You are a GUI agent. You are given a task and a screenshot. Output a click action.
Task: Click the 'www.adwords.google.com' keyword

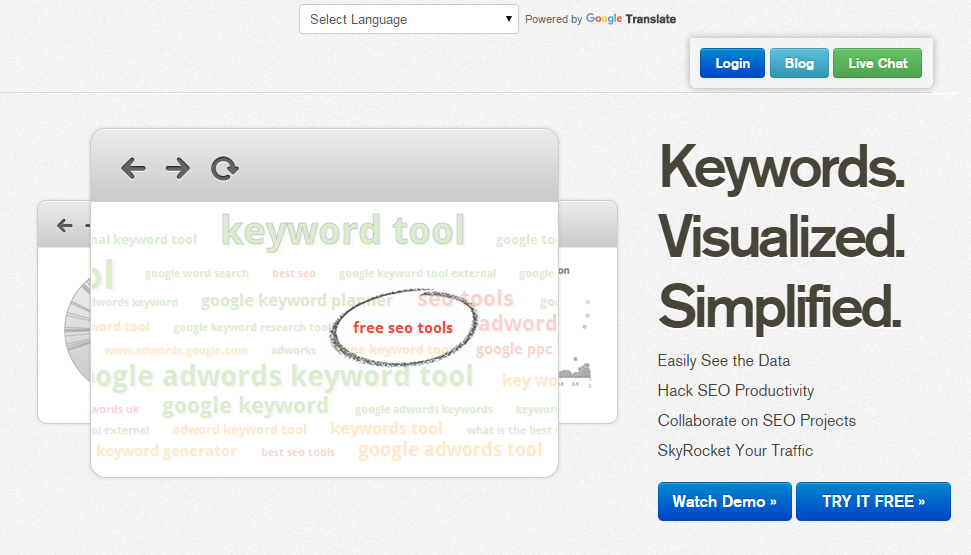tap(176, 351)
